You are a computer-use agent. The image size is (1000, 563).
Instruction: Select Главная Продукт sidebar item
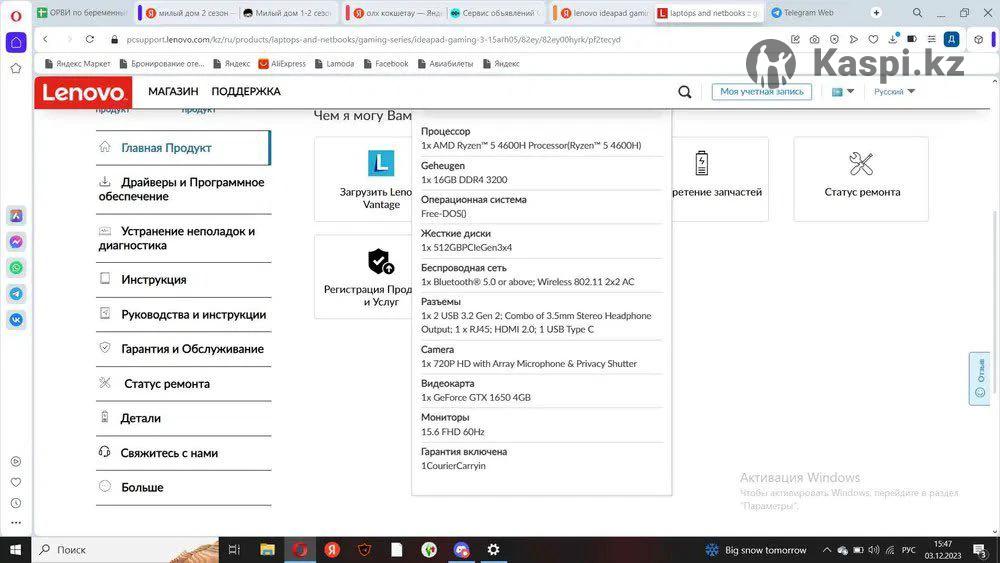(x=184, y=148)
